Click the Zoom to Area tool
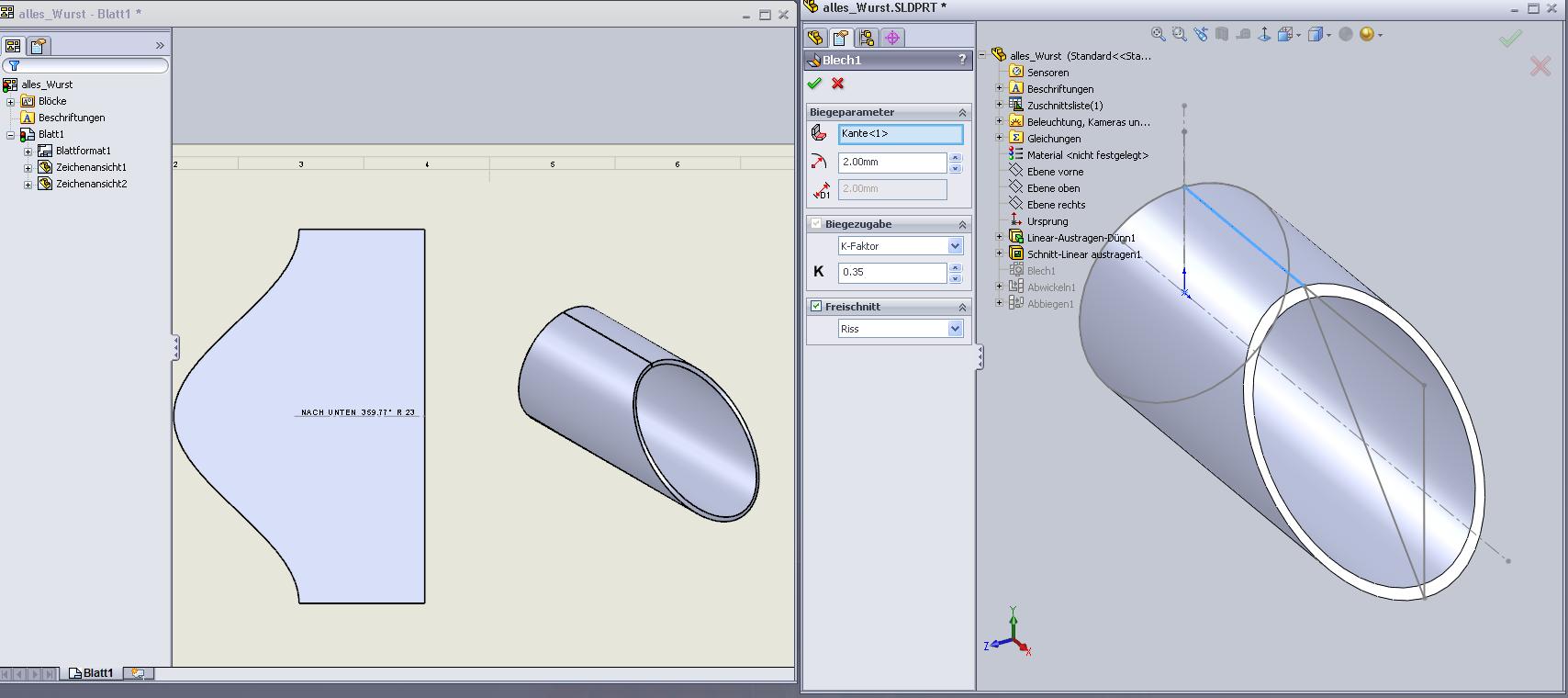Screen dimensions: 1568x698 tap(1180, 34)
